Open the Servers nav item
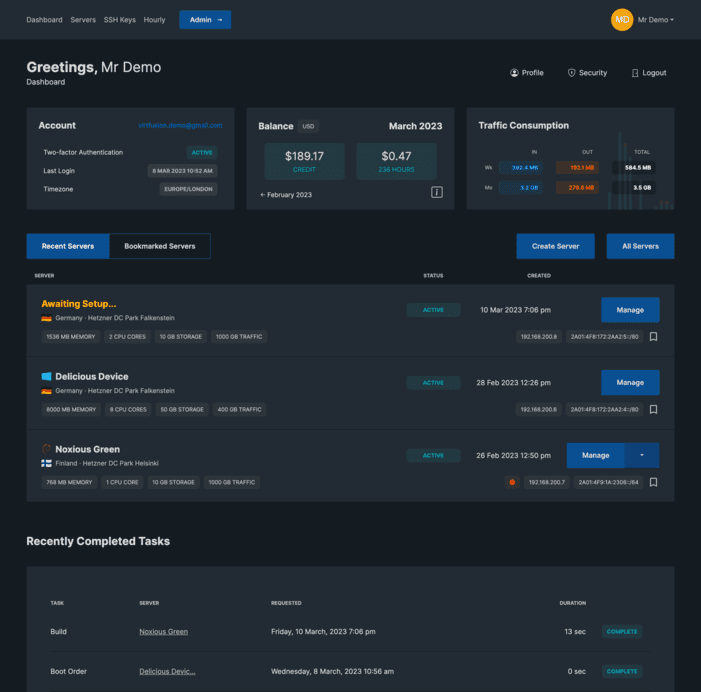701x692 pixels. point(83,20)
